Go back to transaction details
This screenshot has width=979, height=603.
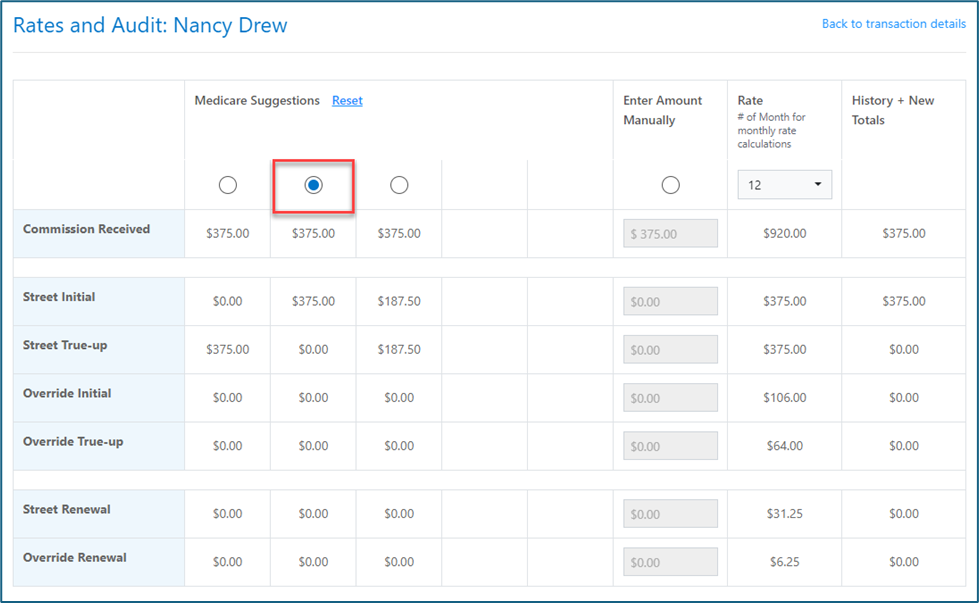point(893,24)
